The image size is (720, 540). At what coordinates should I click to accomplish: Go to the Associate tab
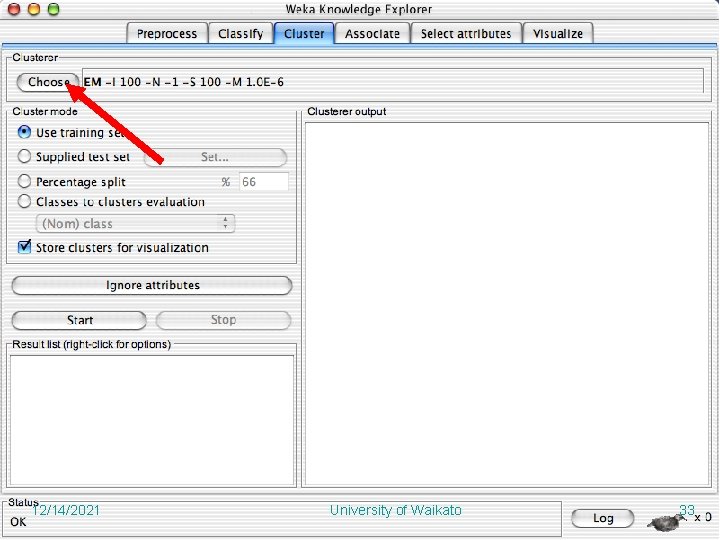pyautogui.click(x=372, y=34)
